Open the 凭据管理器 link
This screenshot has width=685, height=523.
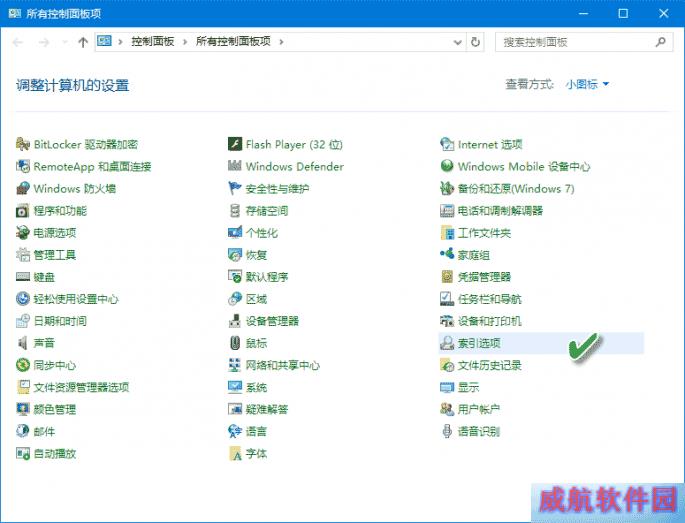point(484,277)
